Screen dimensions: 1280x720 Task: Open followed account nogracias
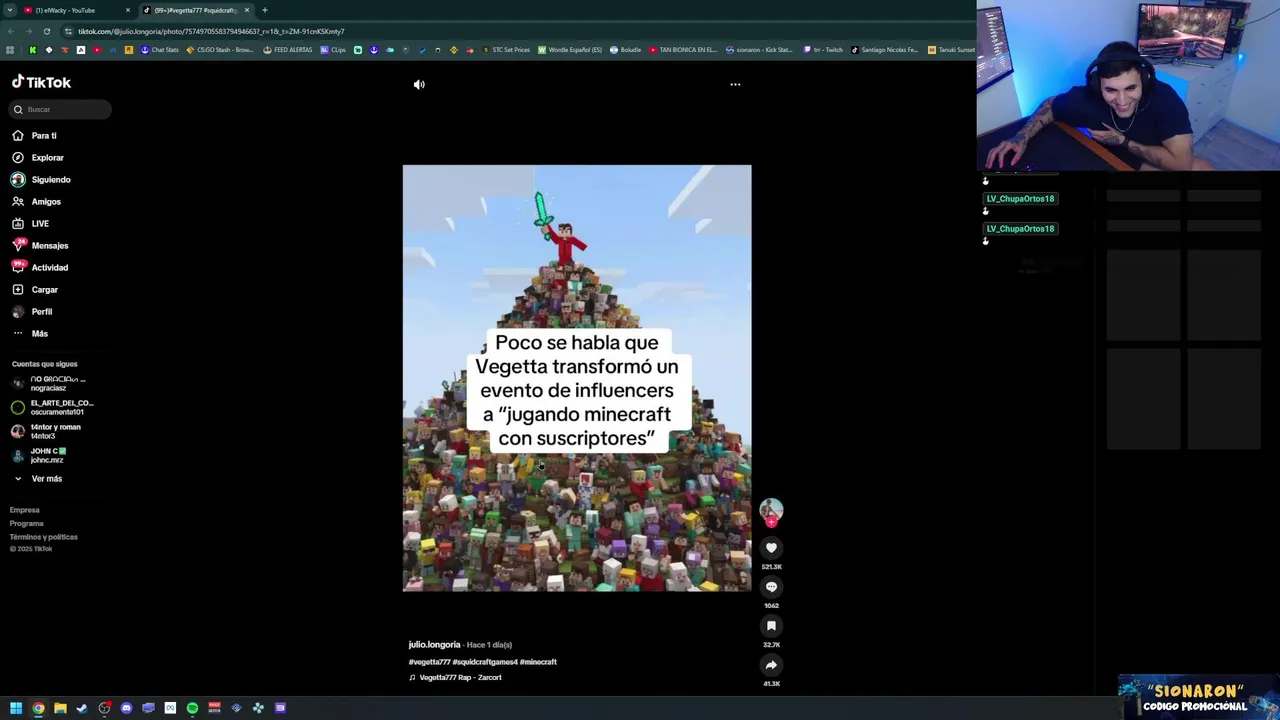(x=49, y=383)
